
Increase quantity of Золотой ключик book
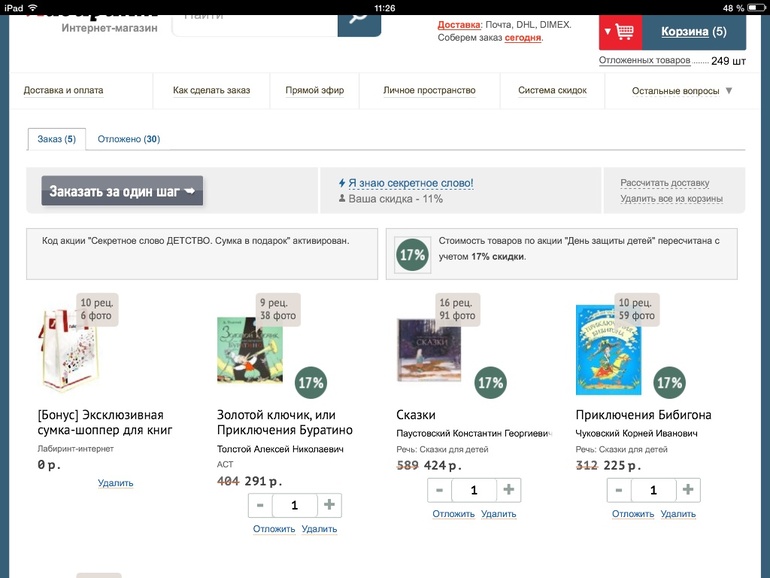[329, 505]
